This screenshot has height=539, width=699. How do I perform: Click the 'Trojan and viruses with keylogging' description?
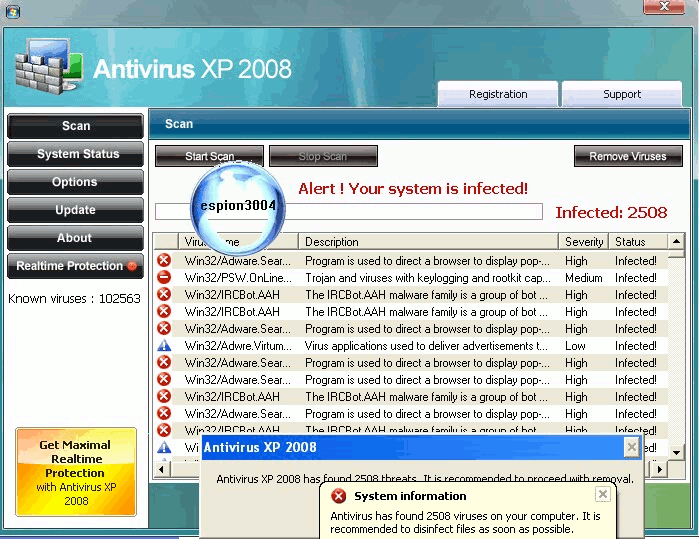coord(428,278)
